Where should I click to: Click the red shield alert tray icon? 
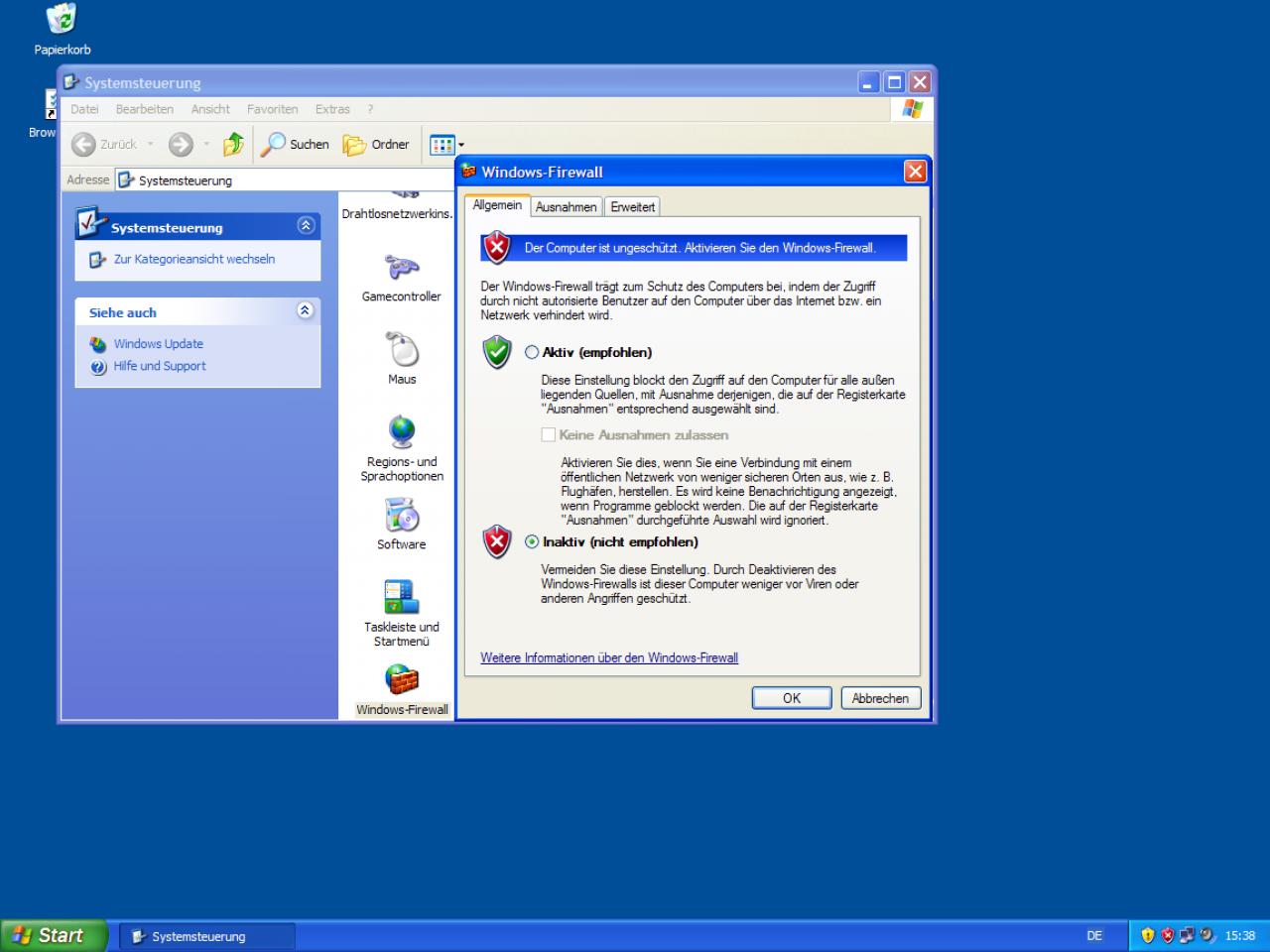(1168, 935)
